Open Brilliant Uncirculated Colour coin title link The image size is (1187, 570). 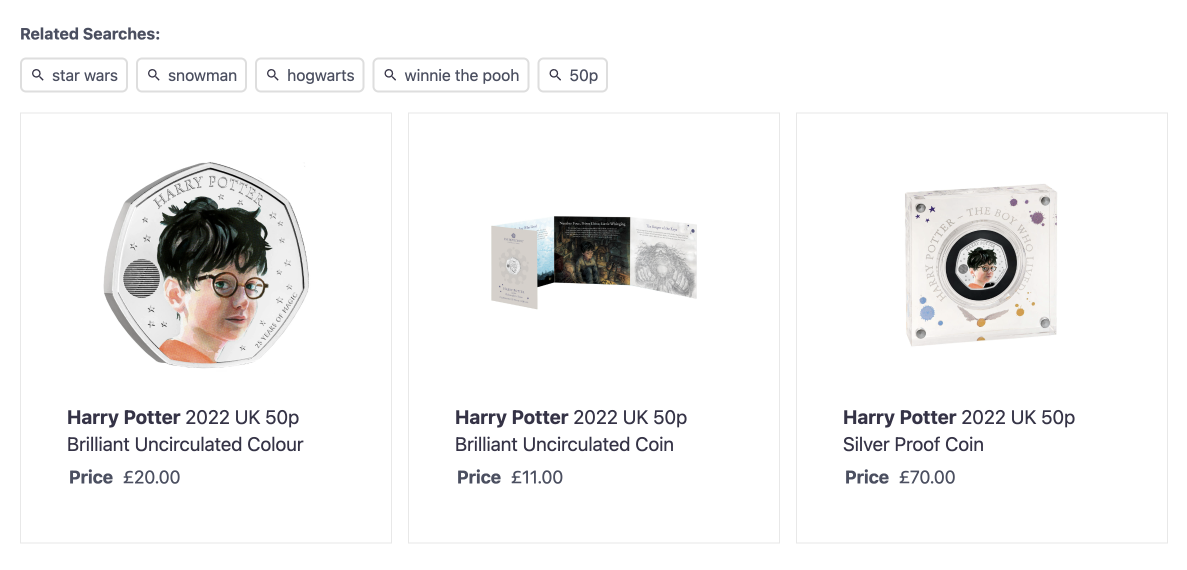coord(185,431)
